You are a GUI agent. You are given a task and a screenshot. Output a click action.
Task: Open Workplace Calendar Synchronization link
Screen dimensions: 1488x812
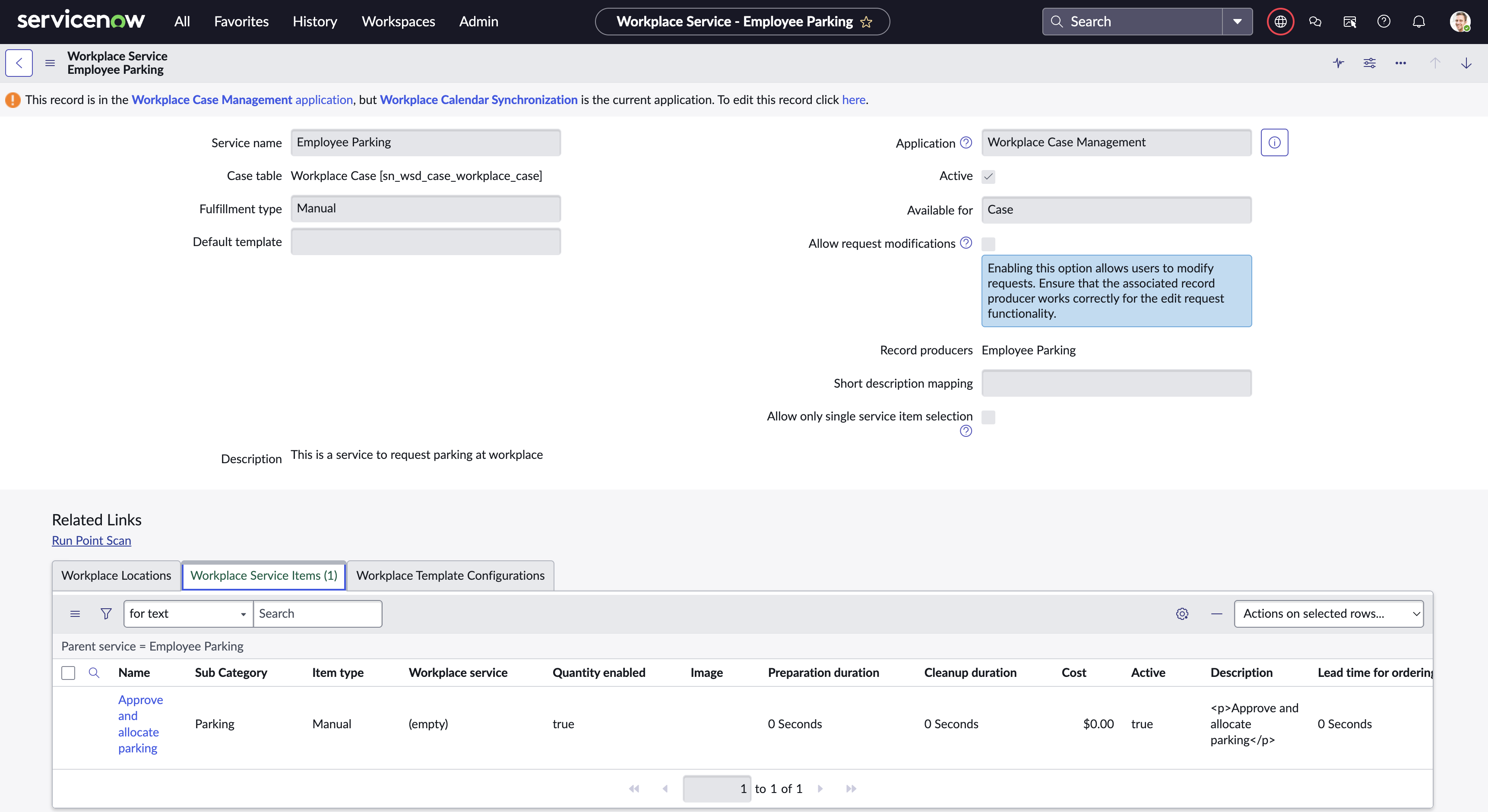(478, 100)
